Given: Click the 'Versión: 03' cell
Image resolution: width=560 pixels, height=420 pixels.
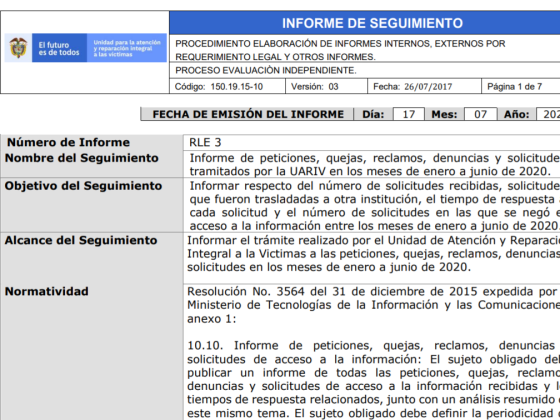Looking at the screenshot, I should pyautogui.click(x=326, y=86).
